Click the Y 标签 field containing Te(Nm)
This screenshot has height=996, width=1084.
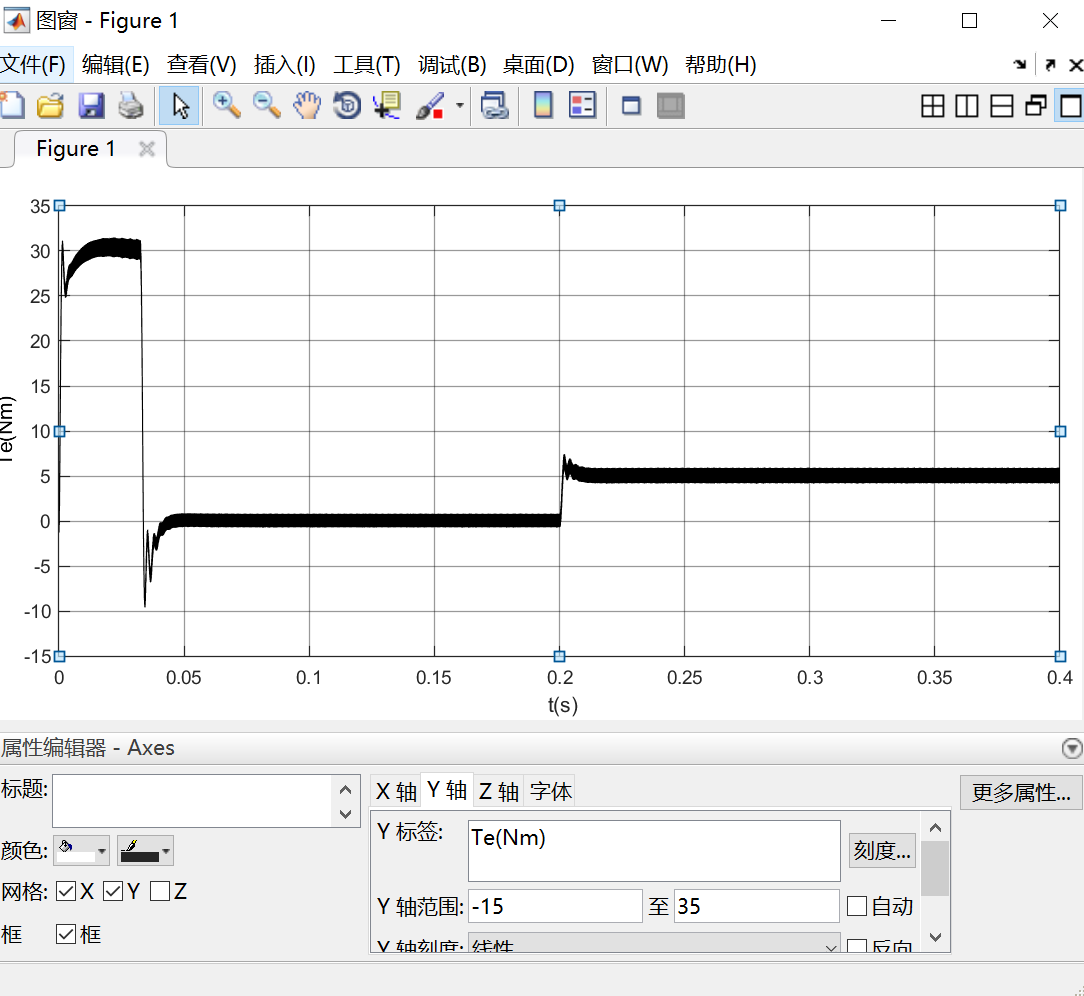click(x=654, y=851)
